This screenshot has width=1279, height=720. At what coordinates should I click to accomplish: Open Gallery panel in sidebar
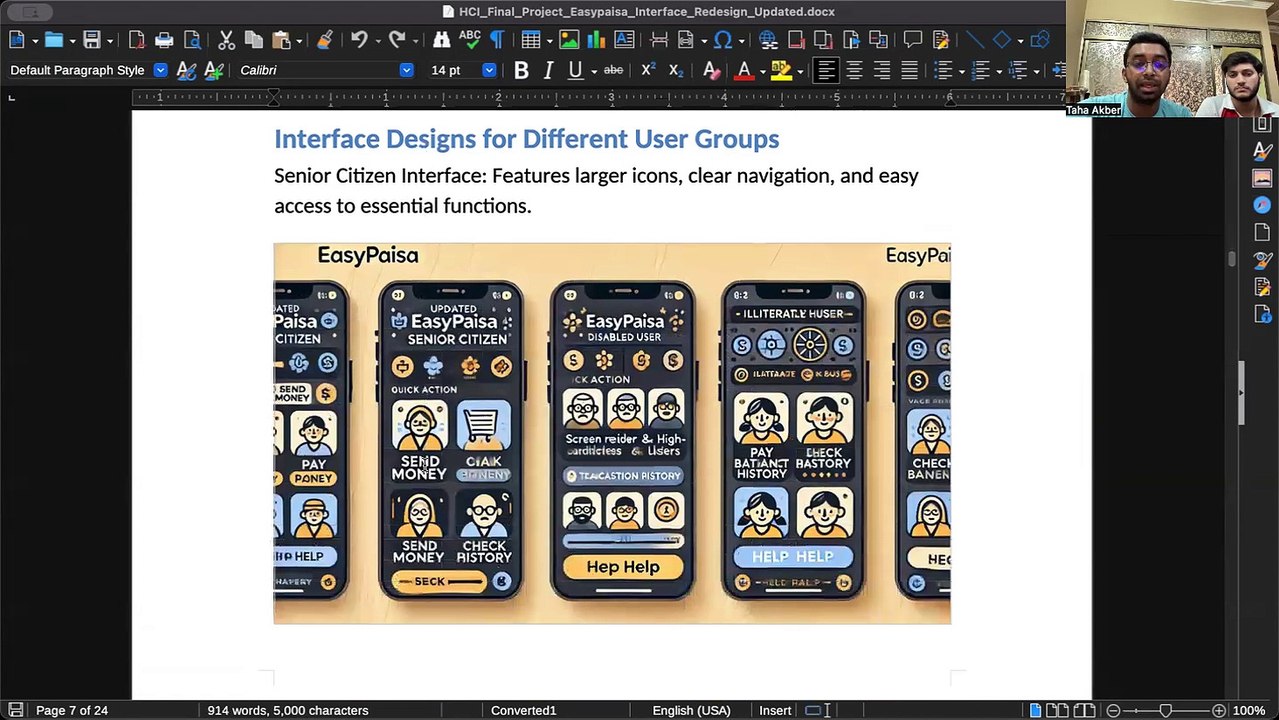coord(1262,178)
